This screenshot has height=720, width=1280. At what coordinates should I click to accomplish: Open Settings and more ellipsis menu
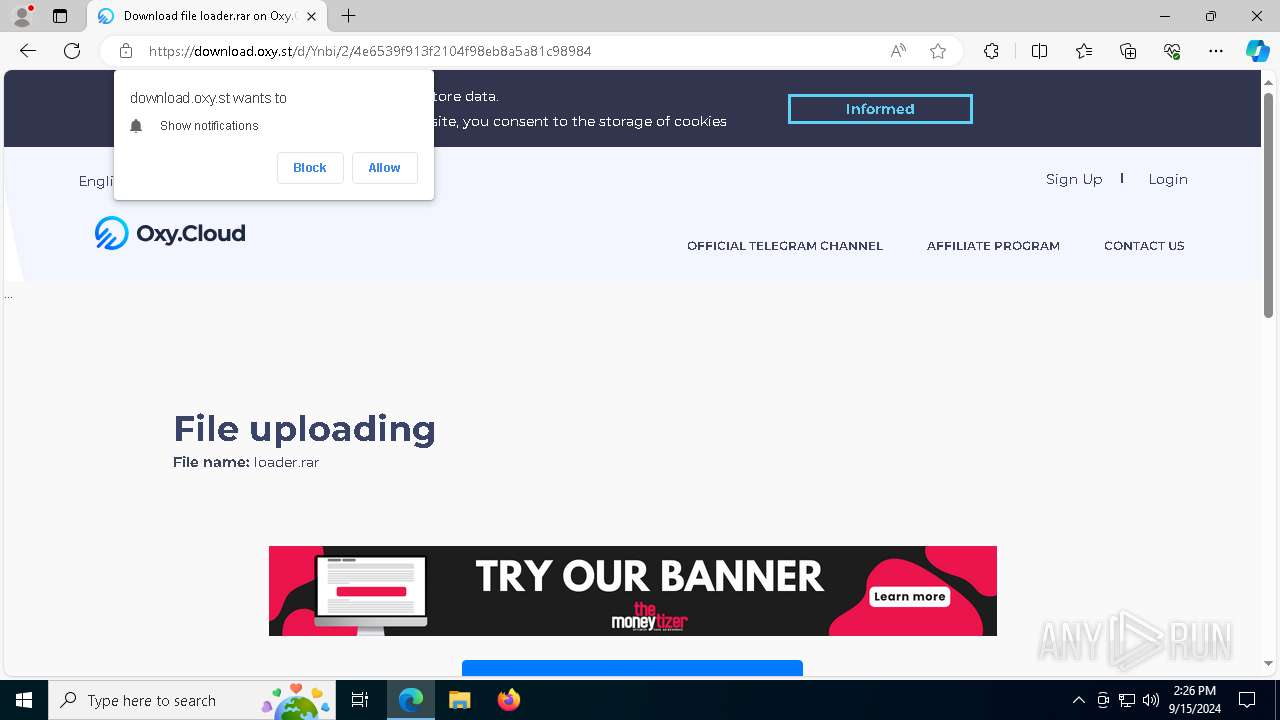pos(1216,51)
